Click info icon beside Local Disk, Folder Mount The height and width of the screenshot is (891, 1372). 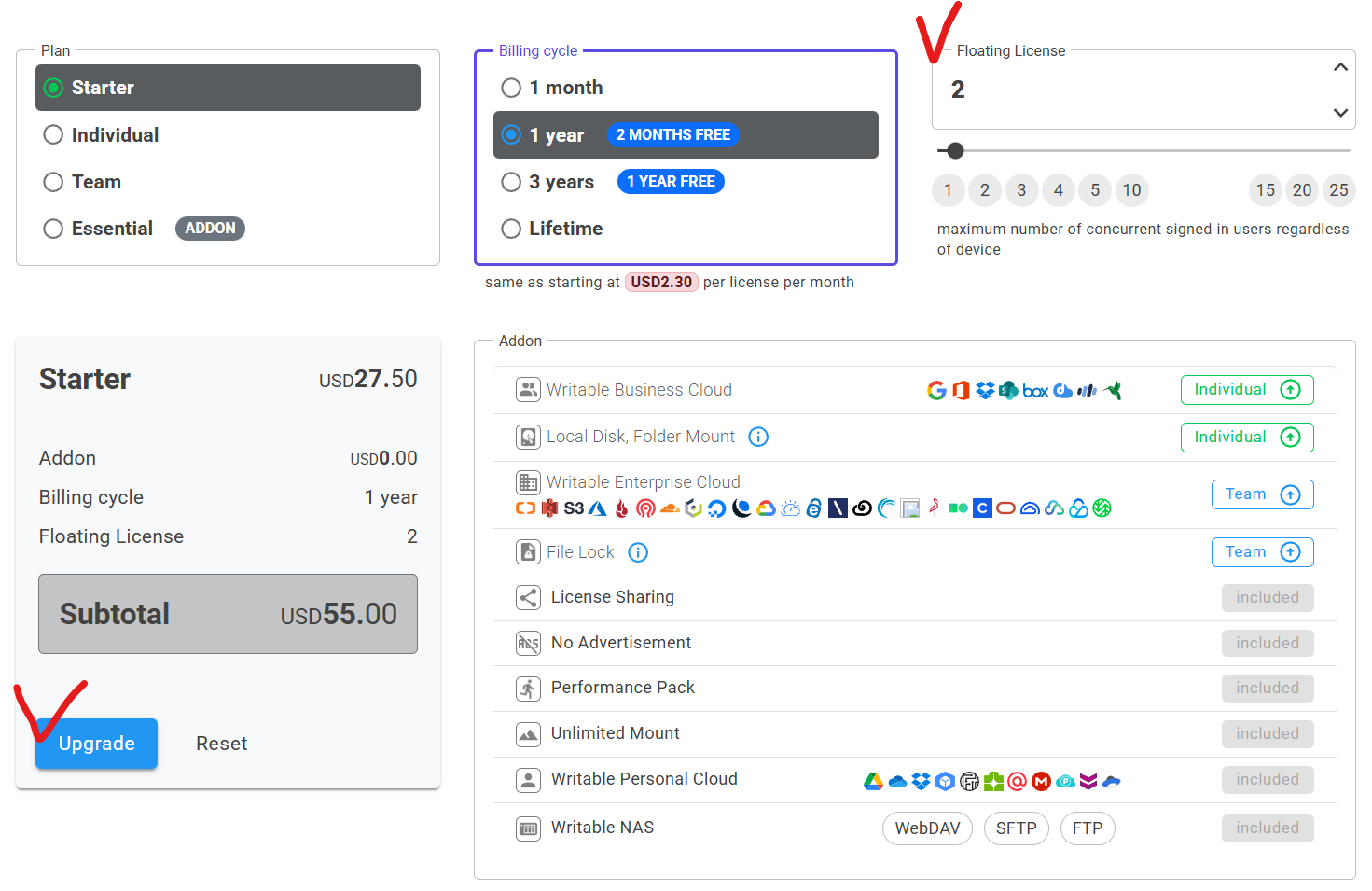(758, 437)
